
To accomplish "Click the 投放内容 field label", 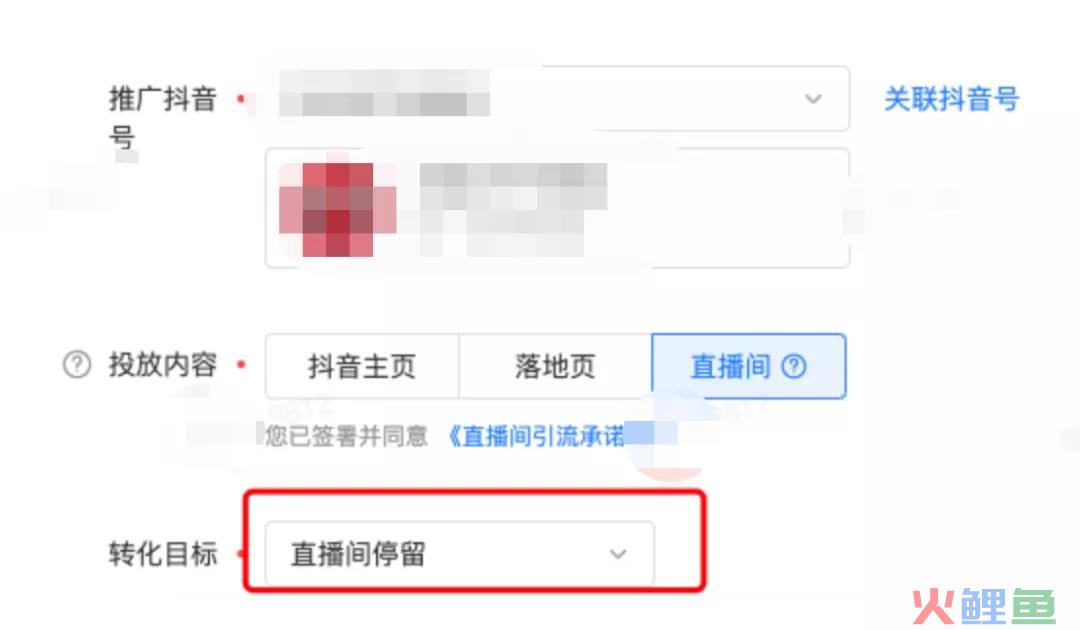I will click(163, 364).
